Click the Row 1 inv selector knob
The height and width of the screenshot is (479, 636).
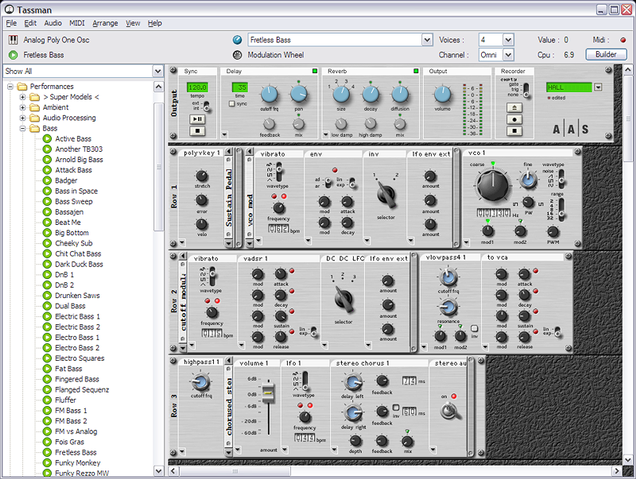pyautogui.click(x=386, y=194)
